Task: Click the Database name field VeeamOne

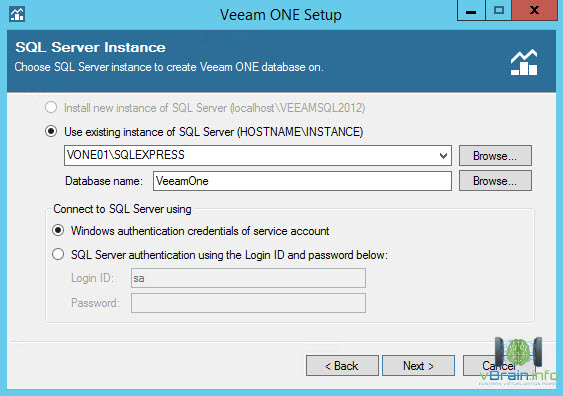Action: 302,181
